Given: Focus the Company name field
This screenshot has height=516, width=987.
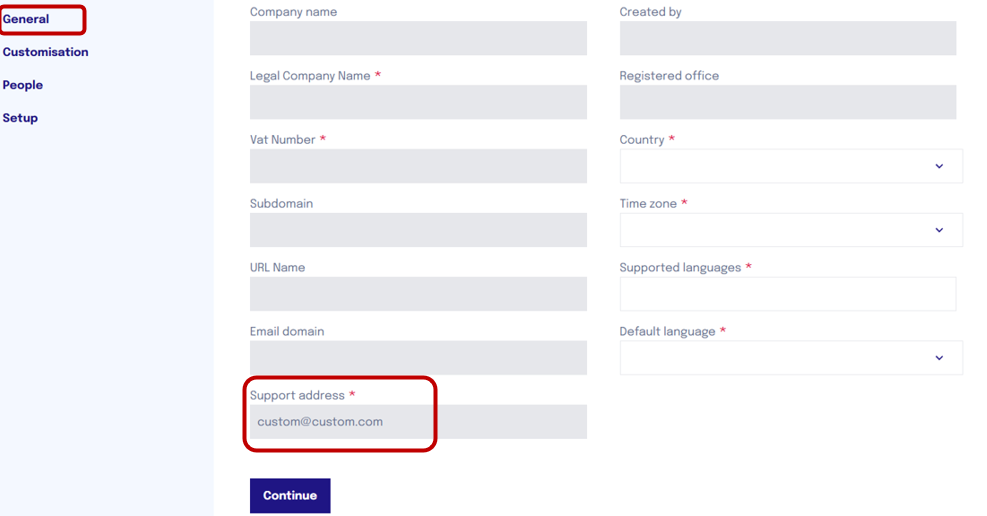Looking at the screenshot, I should tap(418, 38).
